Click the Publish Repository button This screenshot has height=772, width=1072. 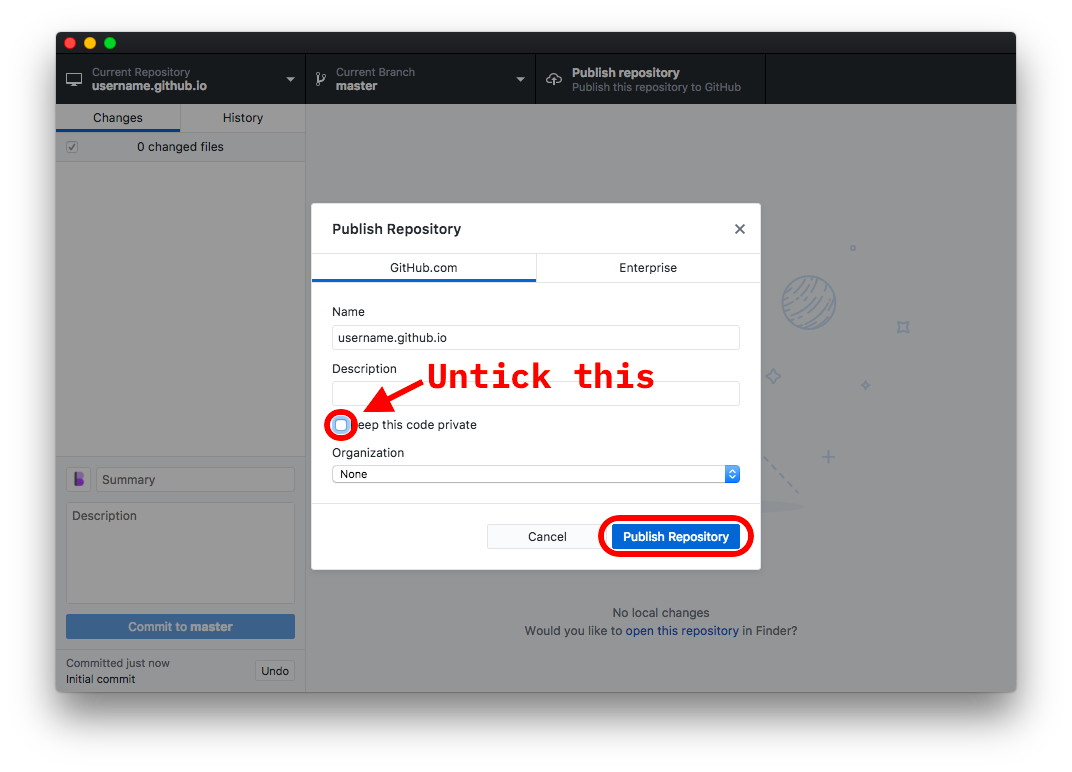tap(675, 536)
